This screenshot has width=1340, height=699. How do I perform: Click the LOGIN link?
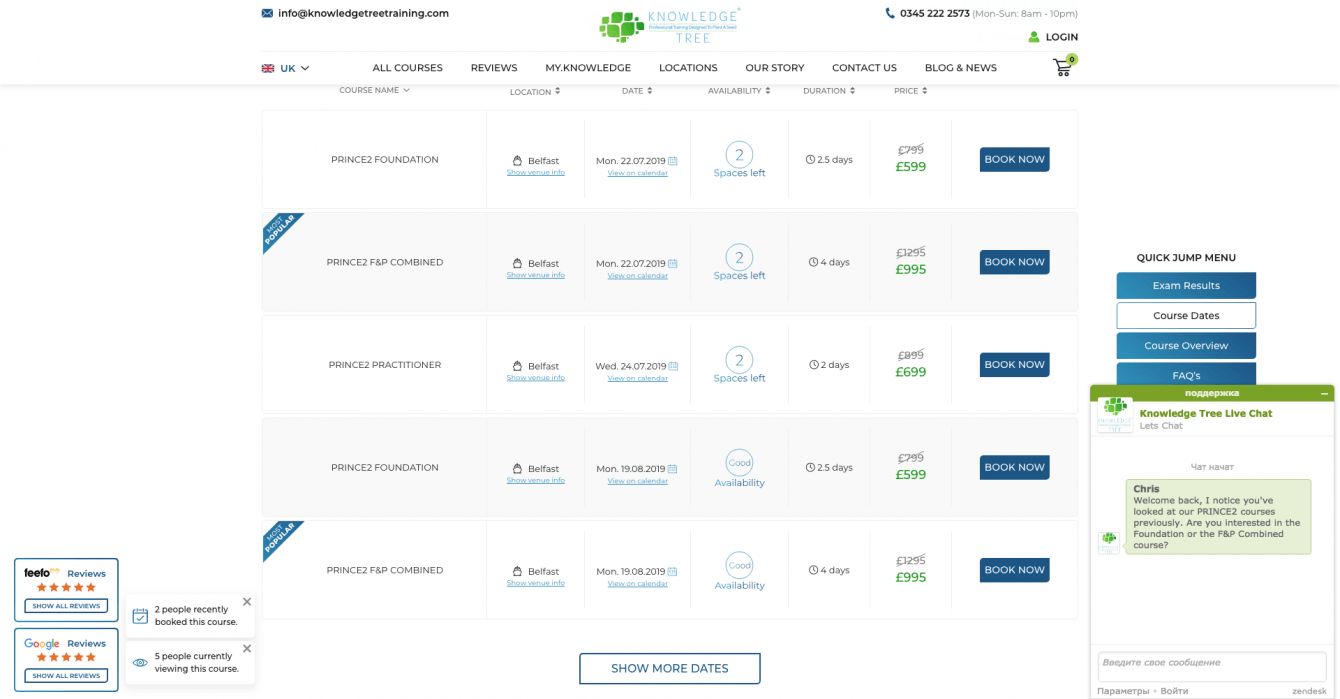pos(1062,37)
